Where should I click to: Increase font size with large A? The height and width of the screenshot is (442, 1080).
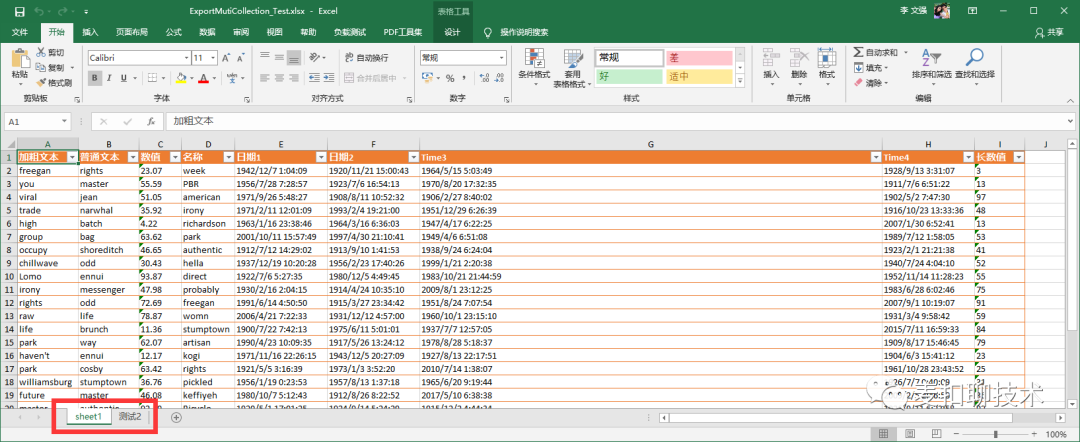point(228,58)
